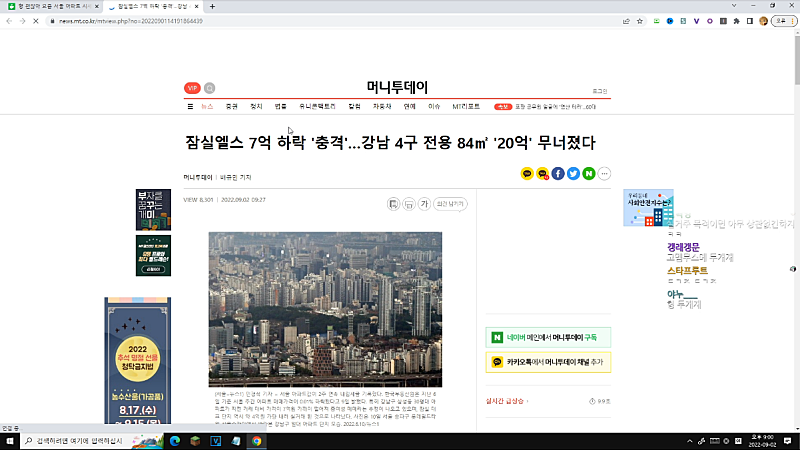Click the article aerial city photo

325,309
